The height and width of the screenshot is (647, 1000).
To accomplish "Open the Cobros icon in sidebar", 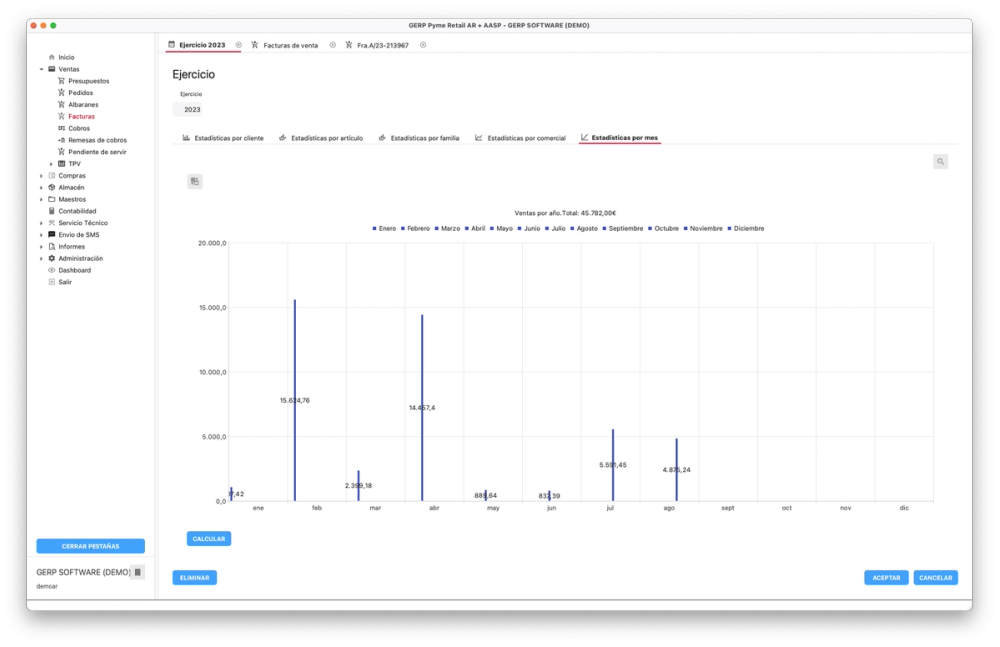I will click(x=61, y=128).
